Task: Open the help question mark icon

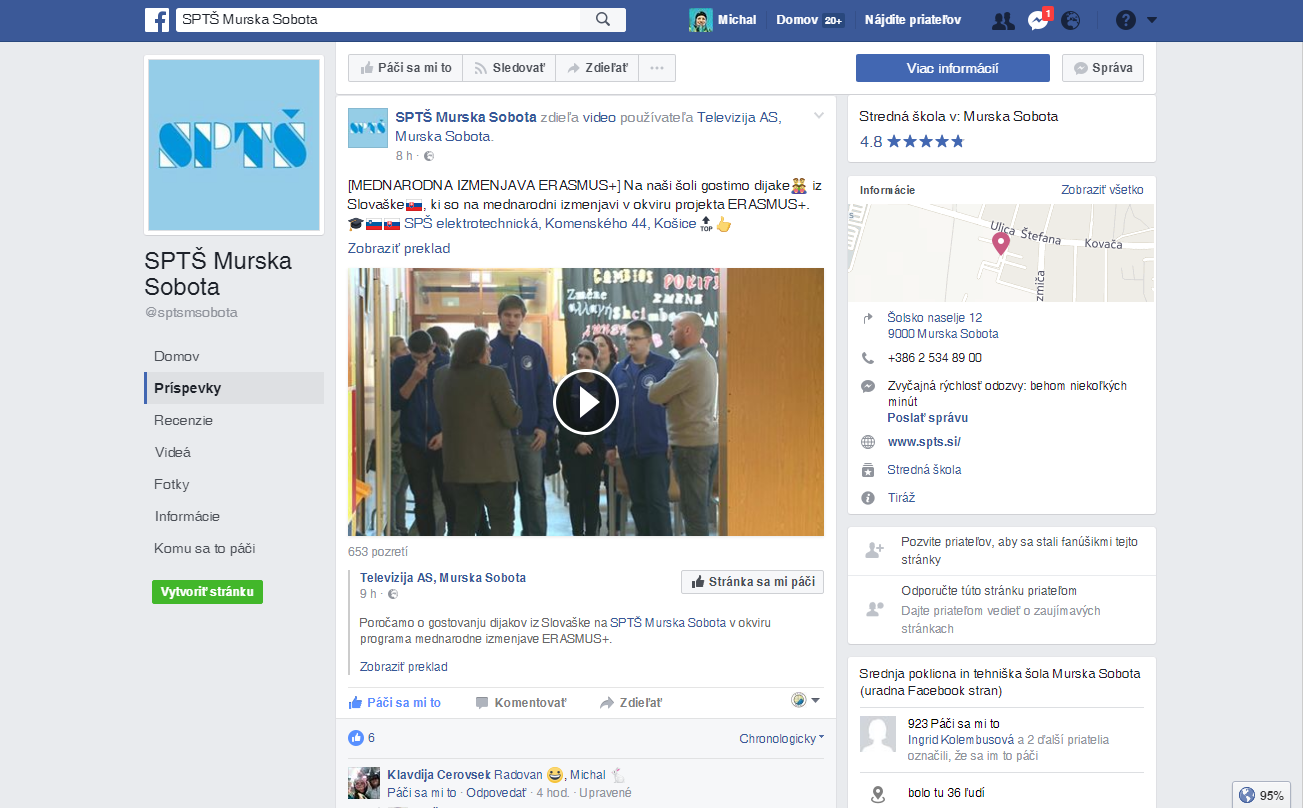Action: tap(1126, 21)
